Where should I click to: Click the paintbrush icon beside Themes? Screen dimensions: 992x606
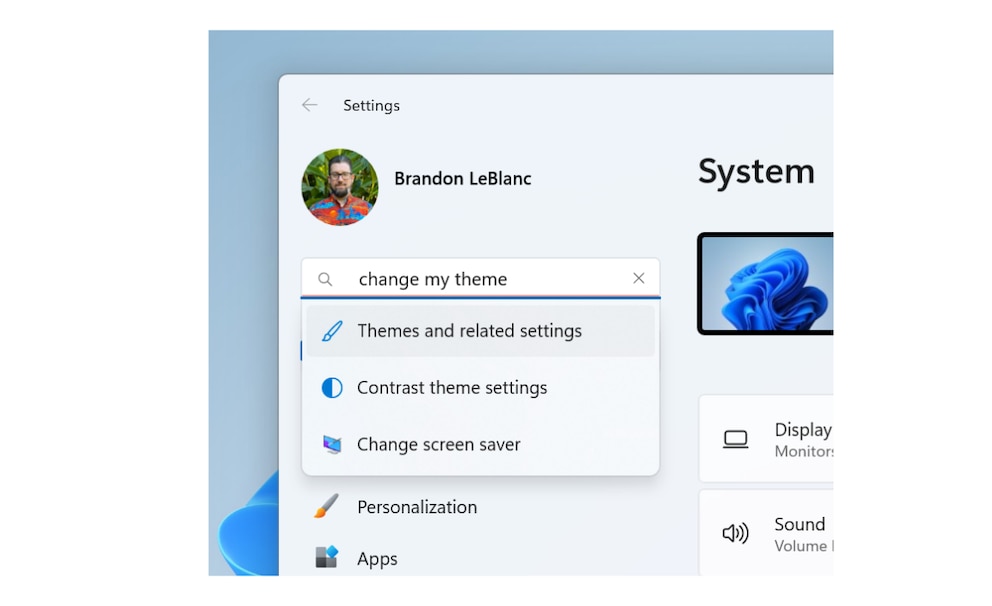click(x=332, y=331)
